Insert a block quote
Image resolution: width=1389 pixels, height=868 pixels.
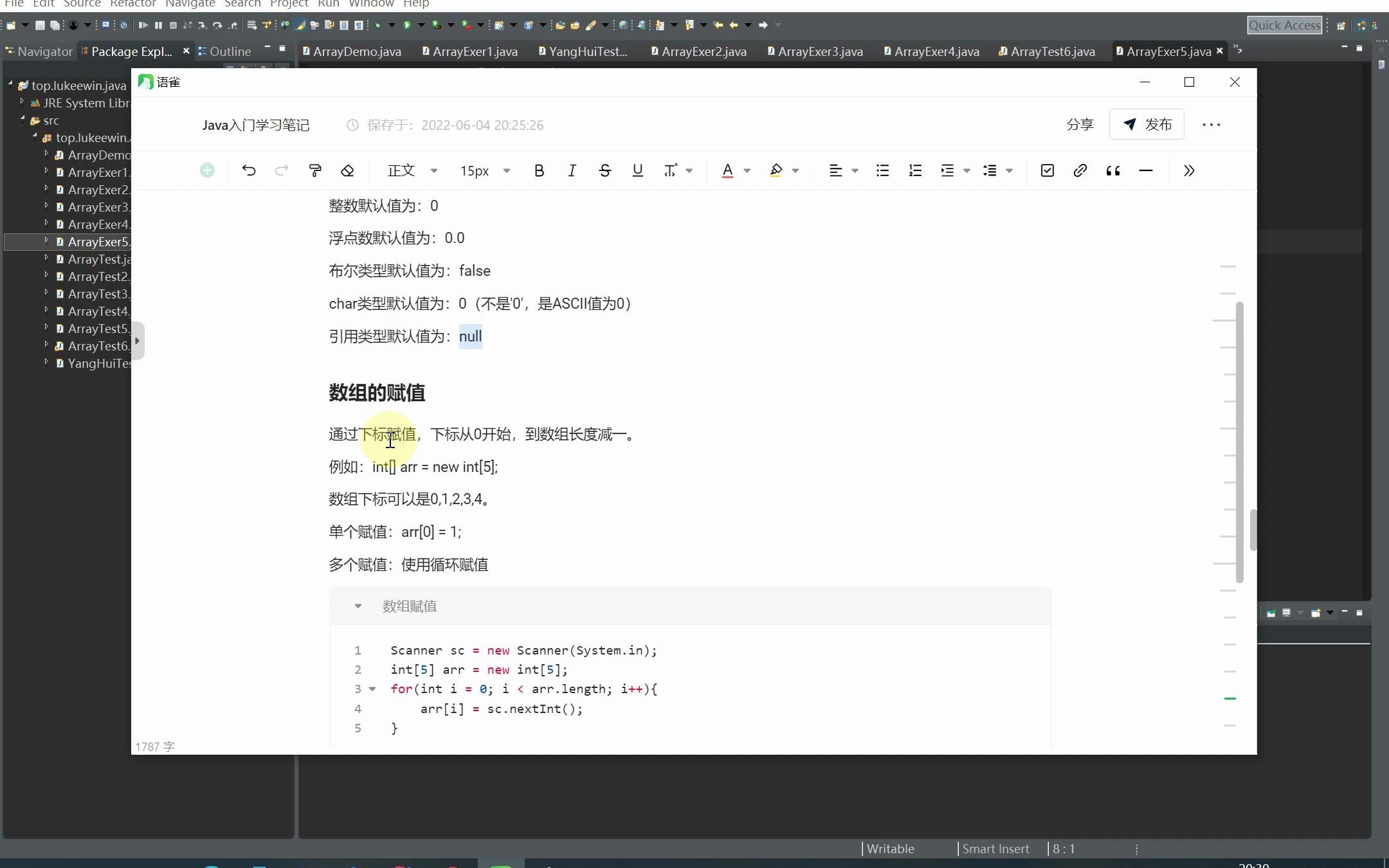click(1114, 170)
